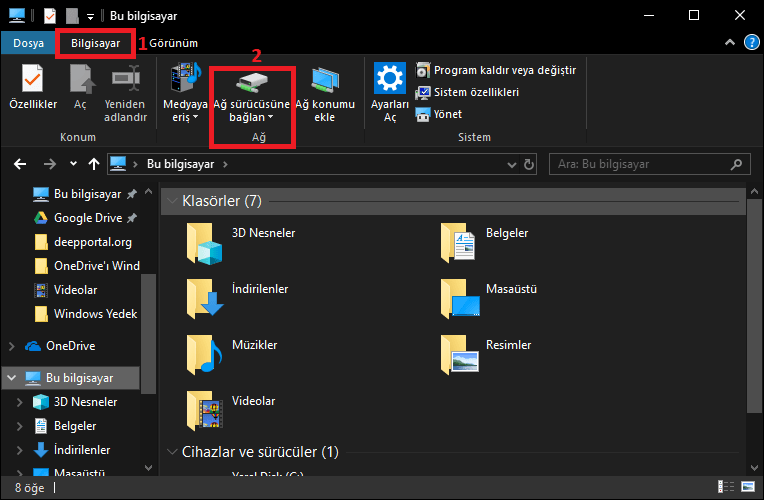Select deepportal.org folder in the sidebar
Image resolution: width=764 pixels, height=500 pixels.
tap(83, 242)
